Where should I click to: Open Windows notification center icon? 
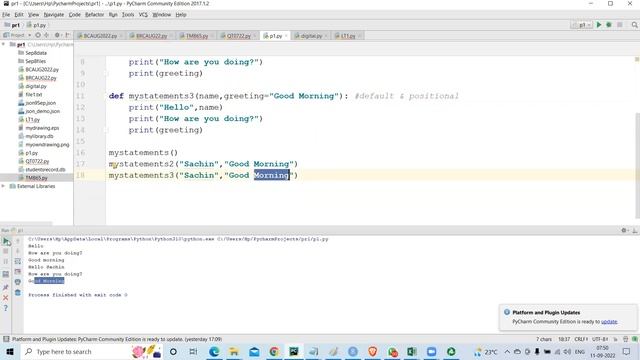tap(627, 351)
